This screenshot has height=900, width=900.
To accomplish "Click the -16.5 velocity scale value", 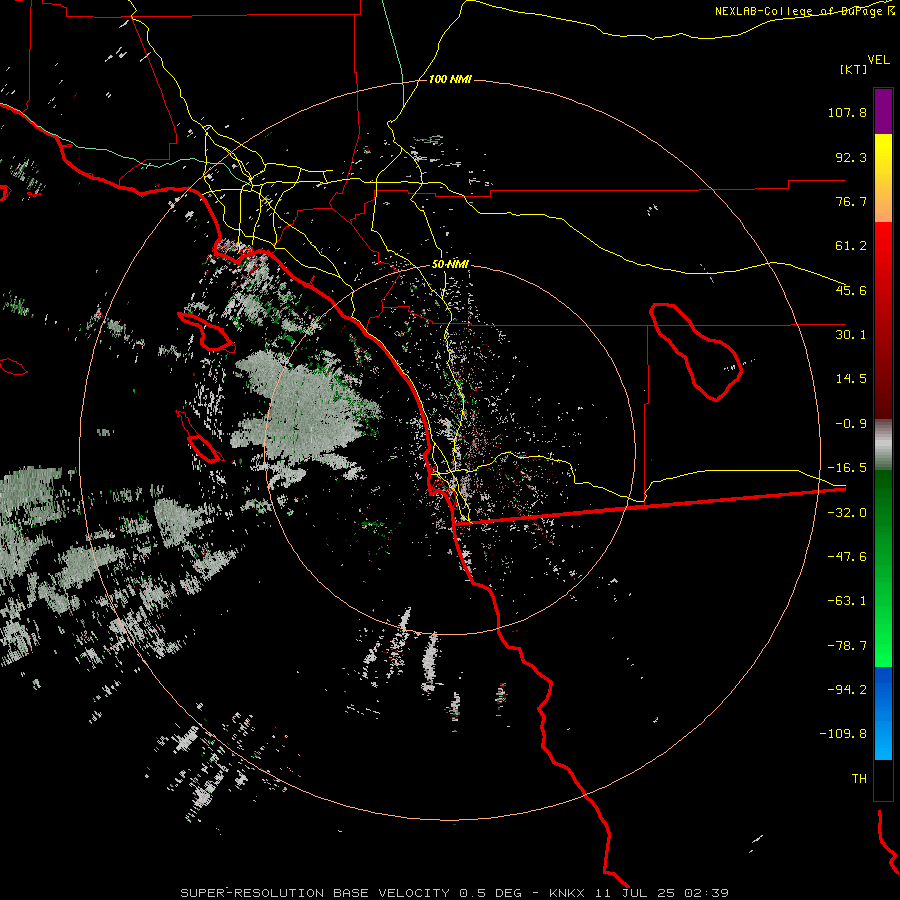I will [847, 468].
